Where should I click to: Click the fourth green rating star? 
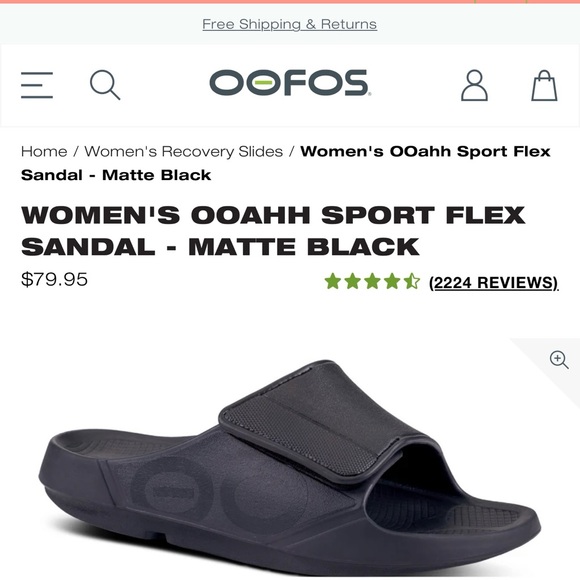click(392, 281)
